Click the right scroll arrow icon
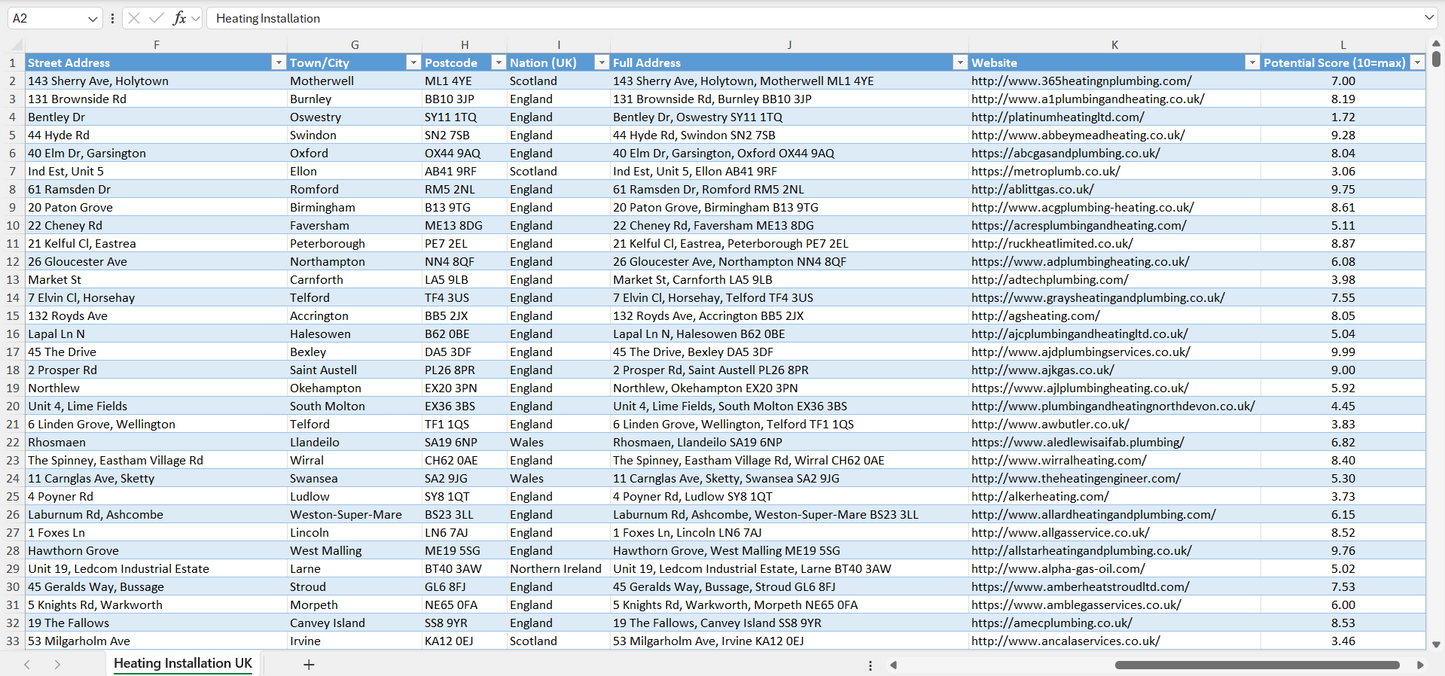 1420,663
